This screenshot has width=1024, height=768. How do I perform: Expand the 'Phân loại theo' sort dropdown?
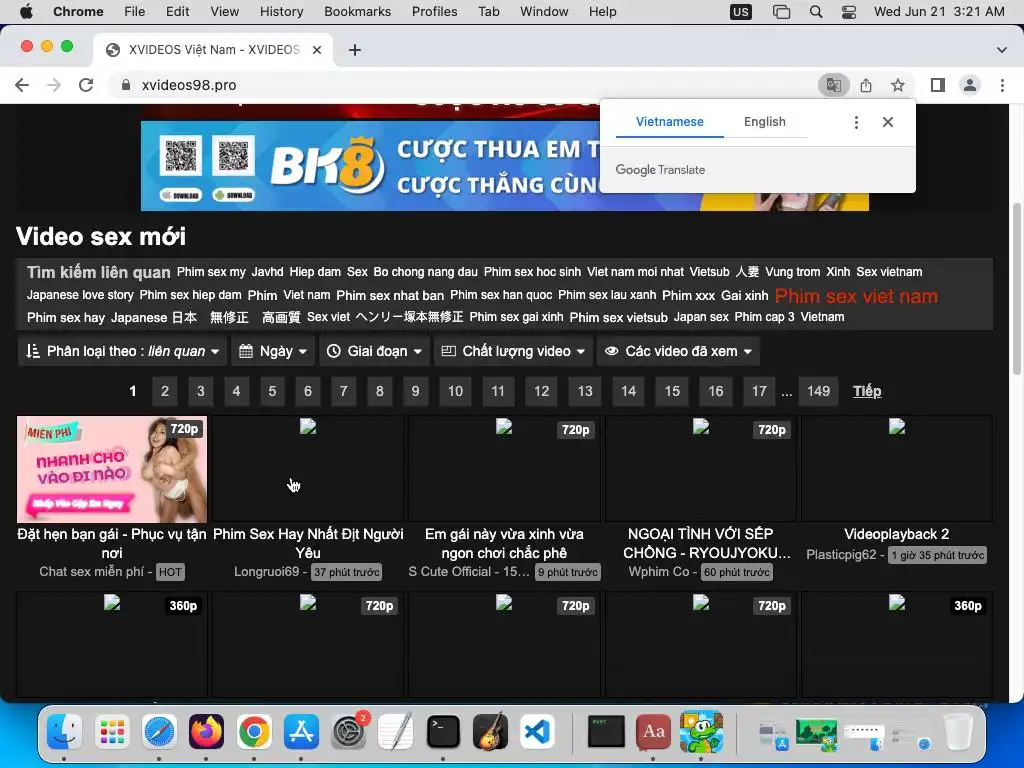click(123, 351)
